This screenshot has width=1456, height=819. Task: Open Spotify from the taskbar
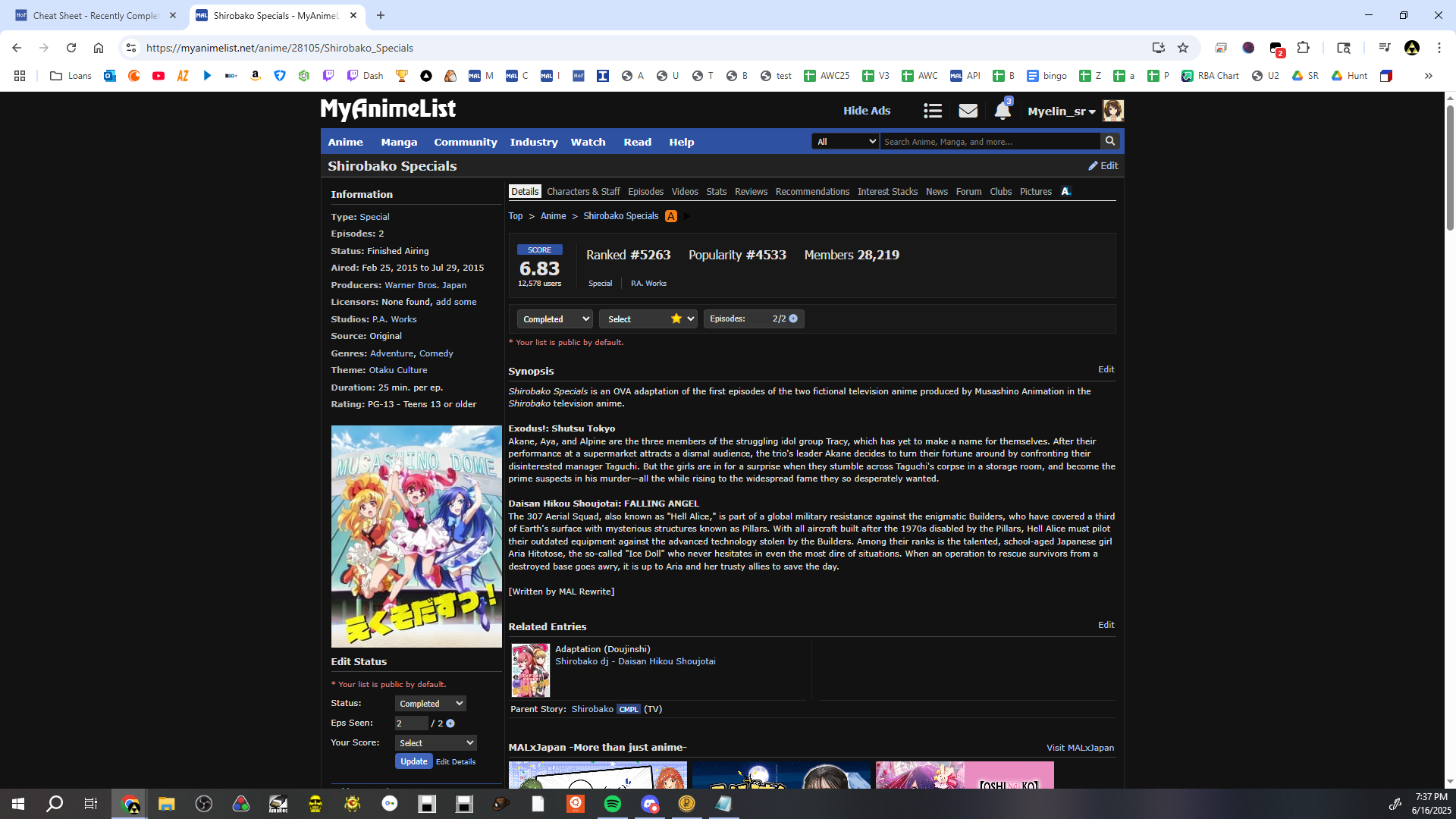pos(613,804)
